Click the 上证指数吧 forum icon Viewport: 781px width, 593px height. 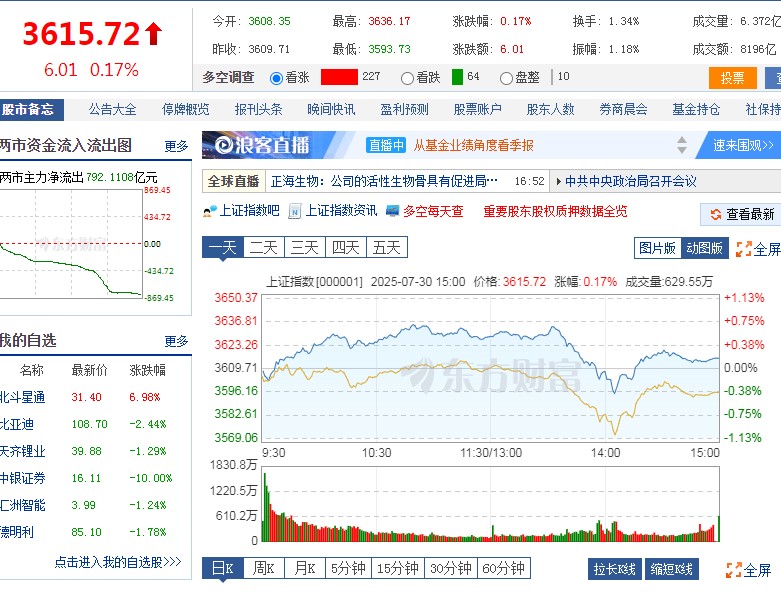pyautogui.click(x=210, y=211)
